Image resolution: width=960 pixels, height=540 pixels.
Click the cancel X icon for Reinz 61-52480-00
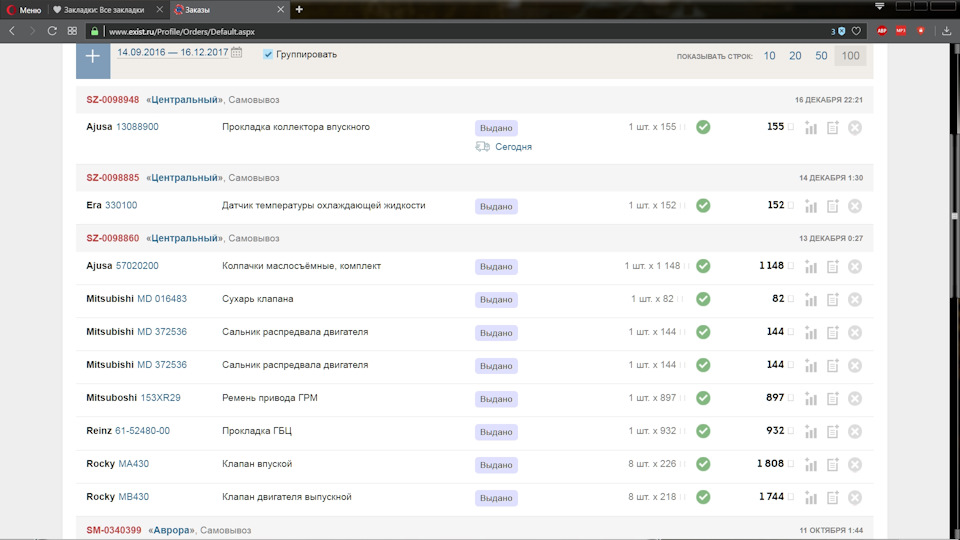(x=855, y=431)
